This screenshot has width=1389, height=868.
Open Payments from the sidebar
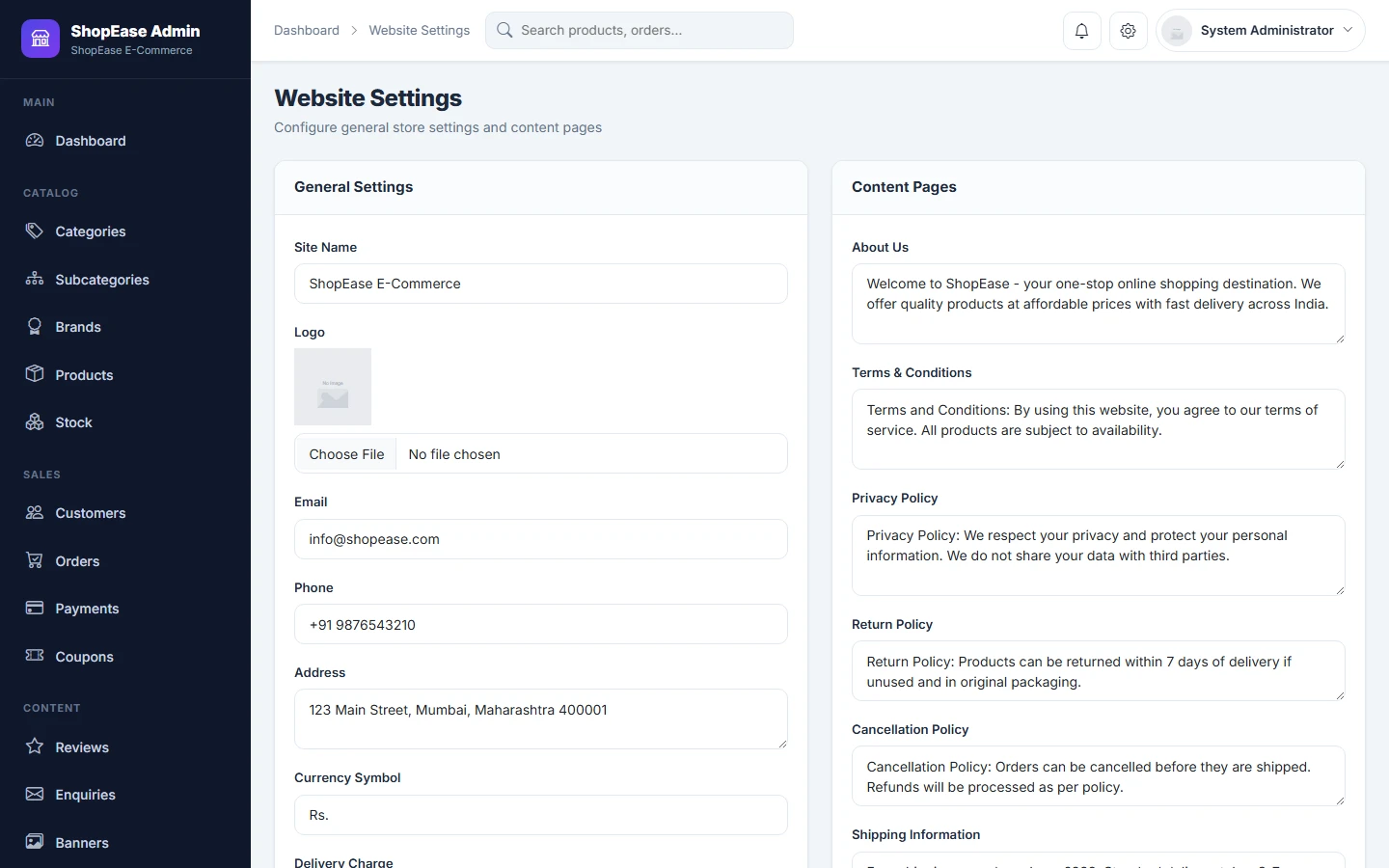[x=125, y=609]
